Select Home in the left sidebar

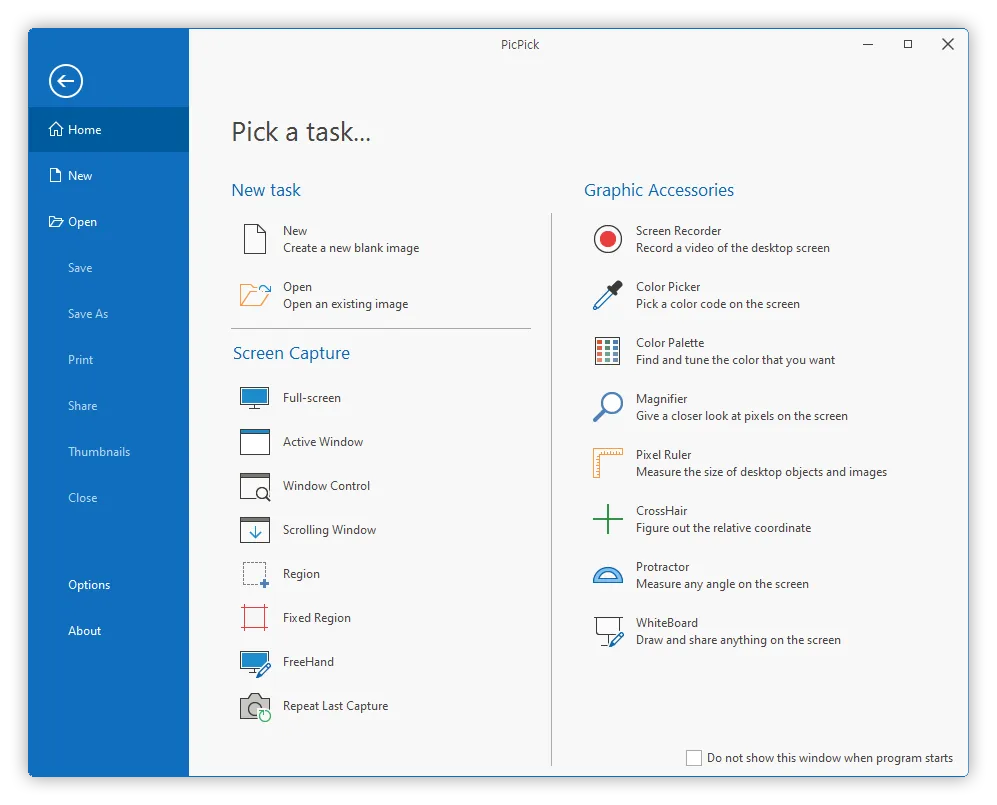[x=108, y=129]
